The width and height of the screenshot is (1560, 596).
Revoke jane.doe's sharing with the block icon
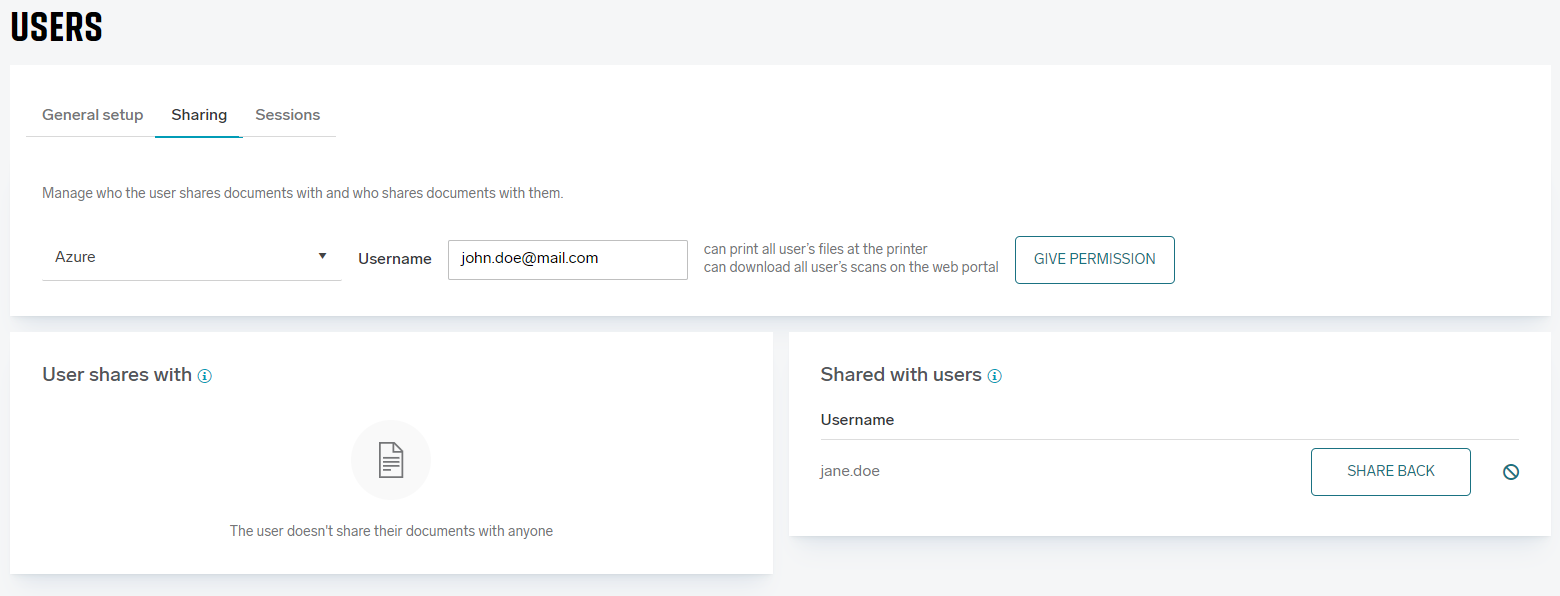1511,472
